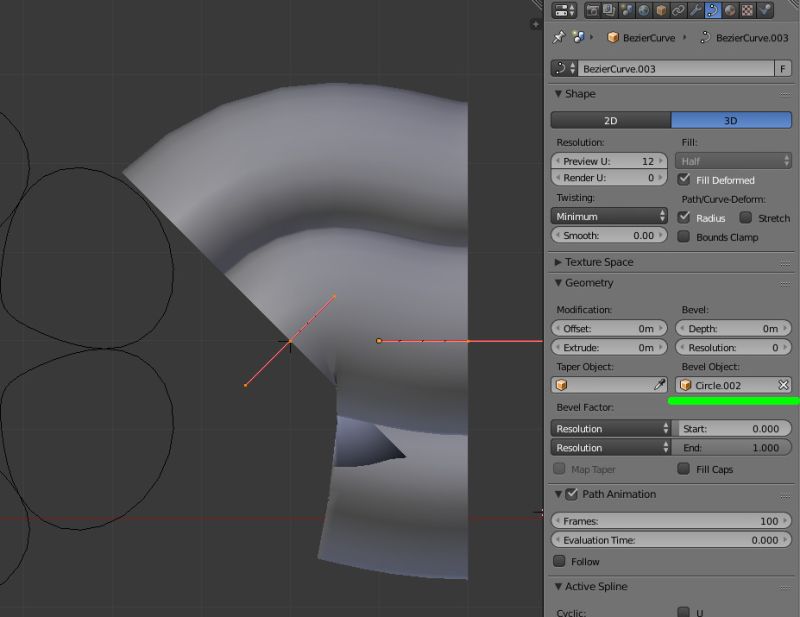Select the Modifiers wrench icon

tap(694, 11)
